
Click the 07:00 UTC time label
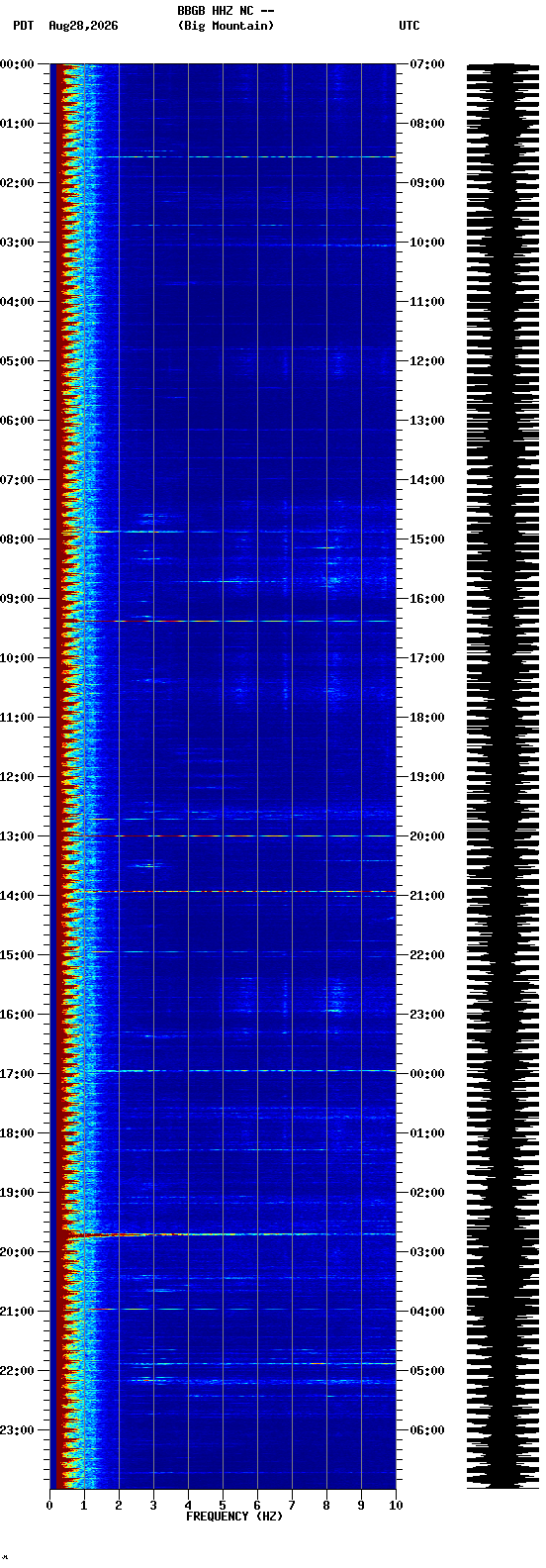[426, 64]
